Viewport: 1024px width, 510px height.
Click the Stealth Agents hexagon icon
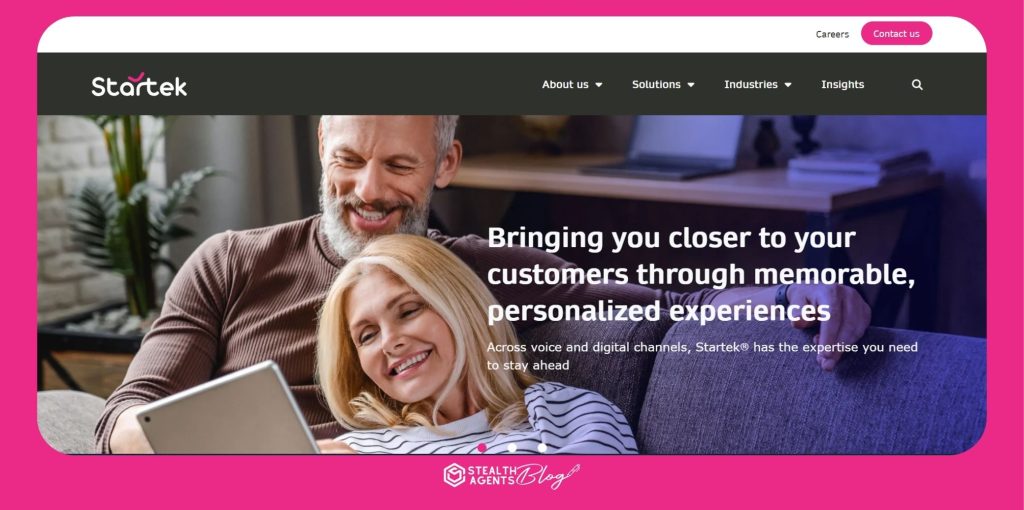tap(455, 475)
